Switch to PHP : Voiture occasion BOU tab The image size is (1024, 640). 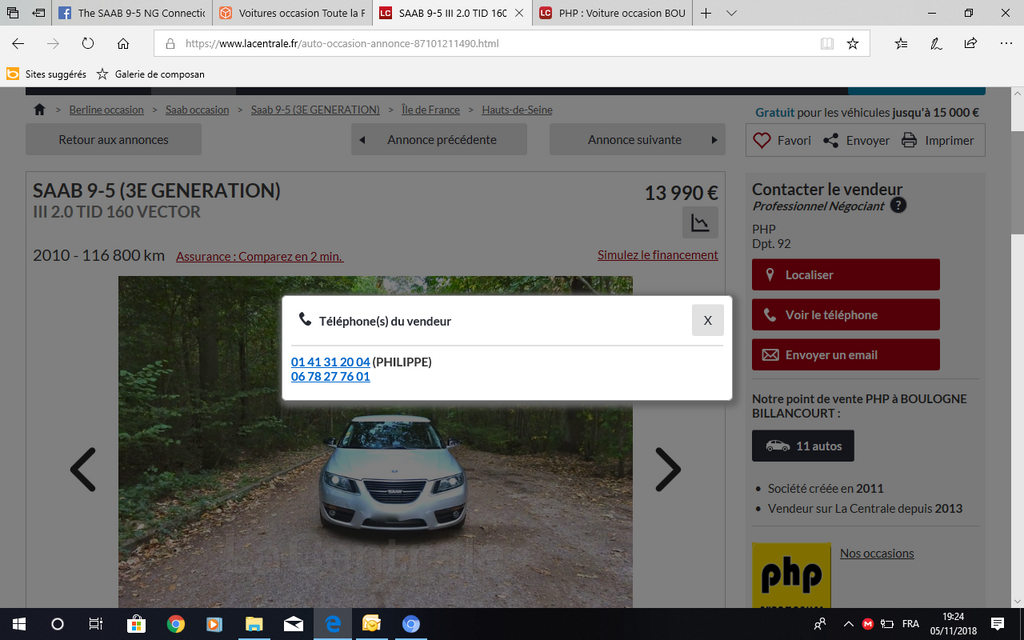click(x=612, y=13)
